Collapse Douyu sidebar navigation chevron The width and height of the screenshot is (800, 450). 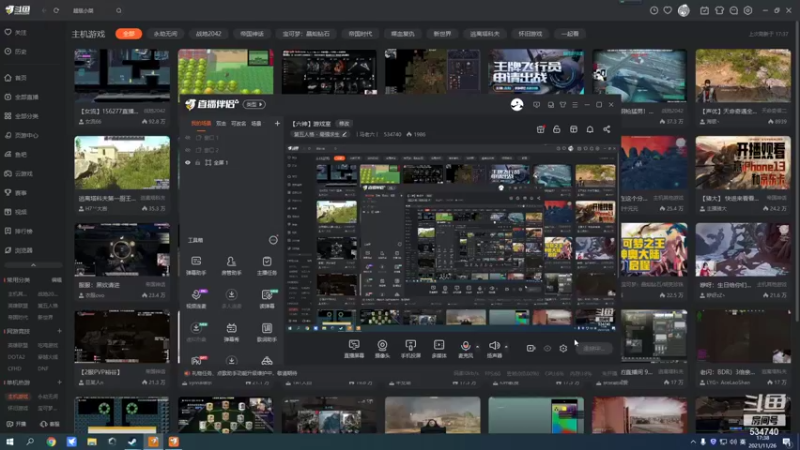pyautogui.click(x=33, y=265)
